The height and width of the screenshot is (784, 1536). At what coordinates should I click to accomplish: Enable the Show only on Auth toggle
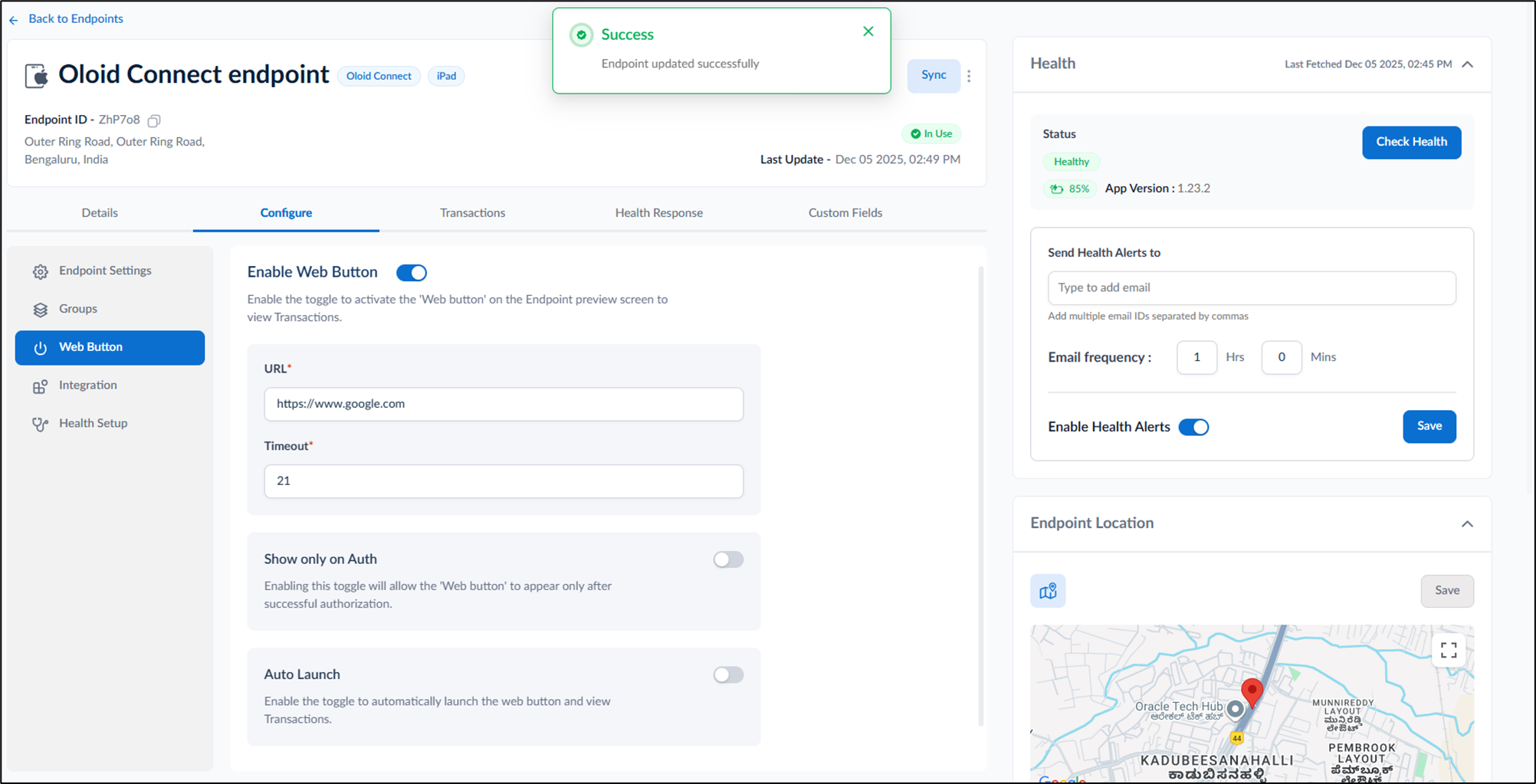coord(728,559)
